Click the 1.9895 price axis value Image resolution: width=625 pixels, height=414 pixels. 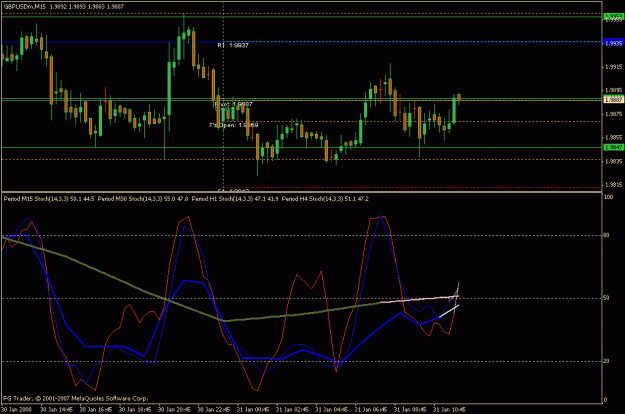pos(614,90)
